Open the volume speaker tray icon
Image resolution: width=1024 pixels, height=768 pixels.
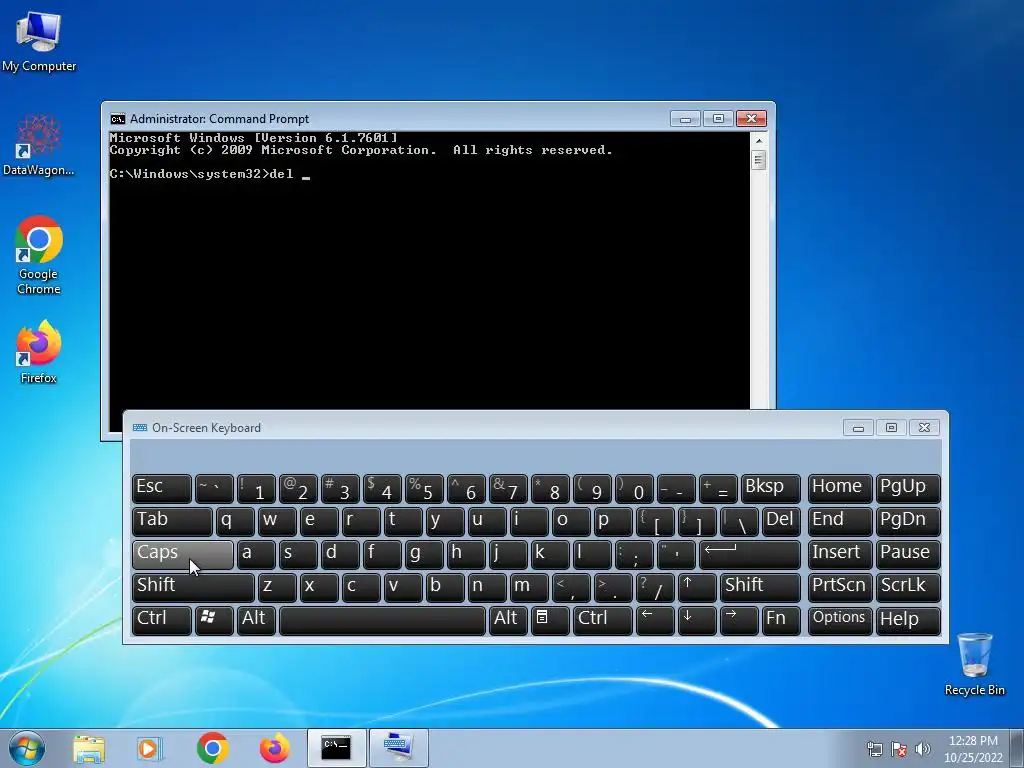click(x=923, y=749)
